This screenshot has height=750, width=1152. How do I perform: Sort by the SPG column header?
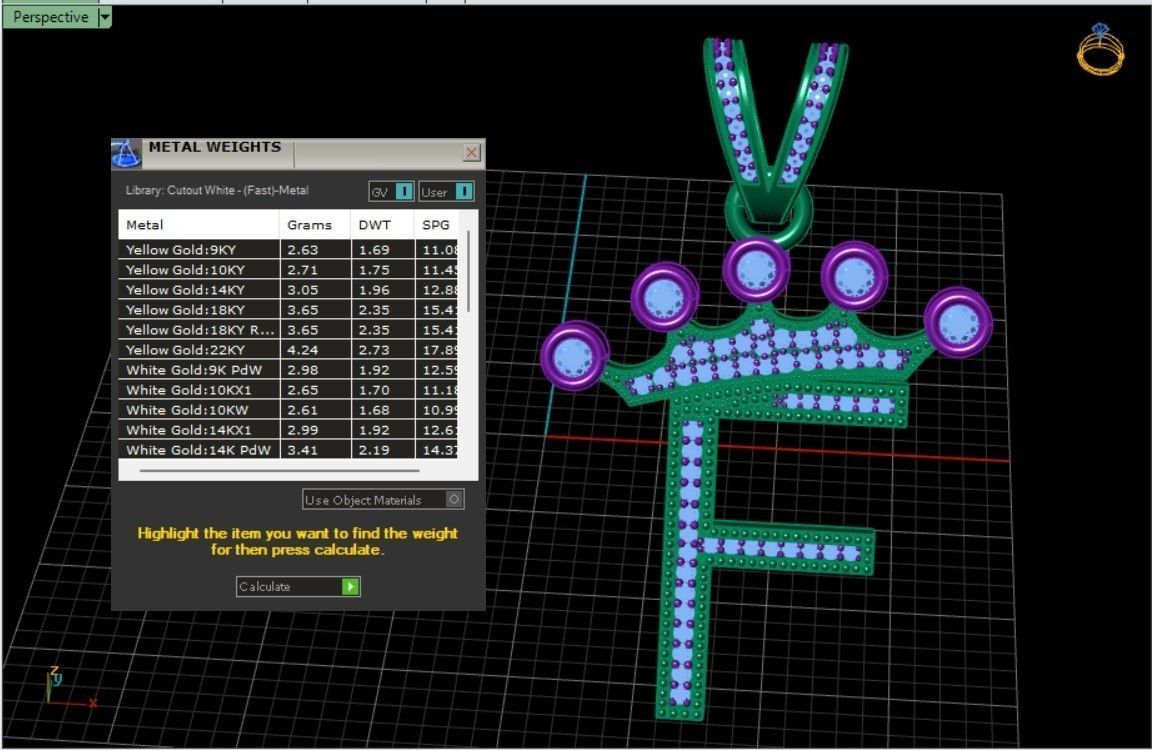click(x=436, y=225)
